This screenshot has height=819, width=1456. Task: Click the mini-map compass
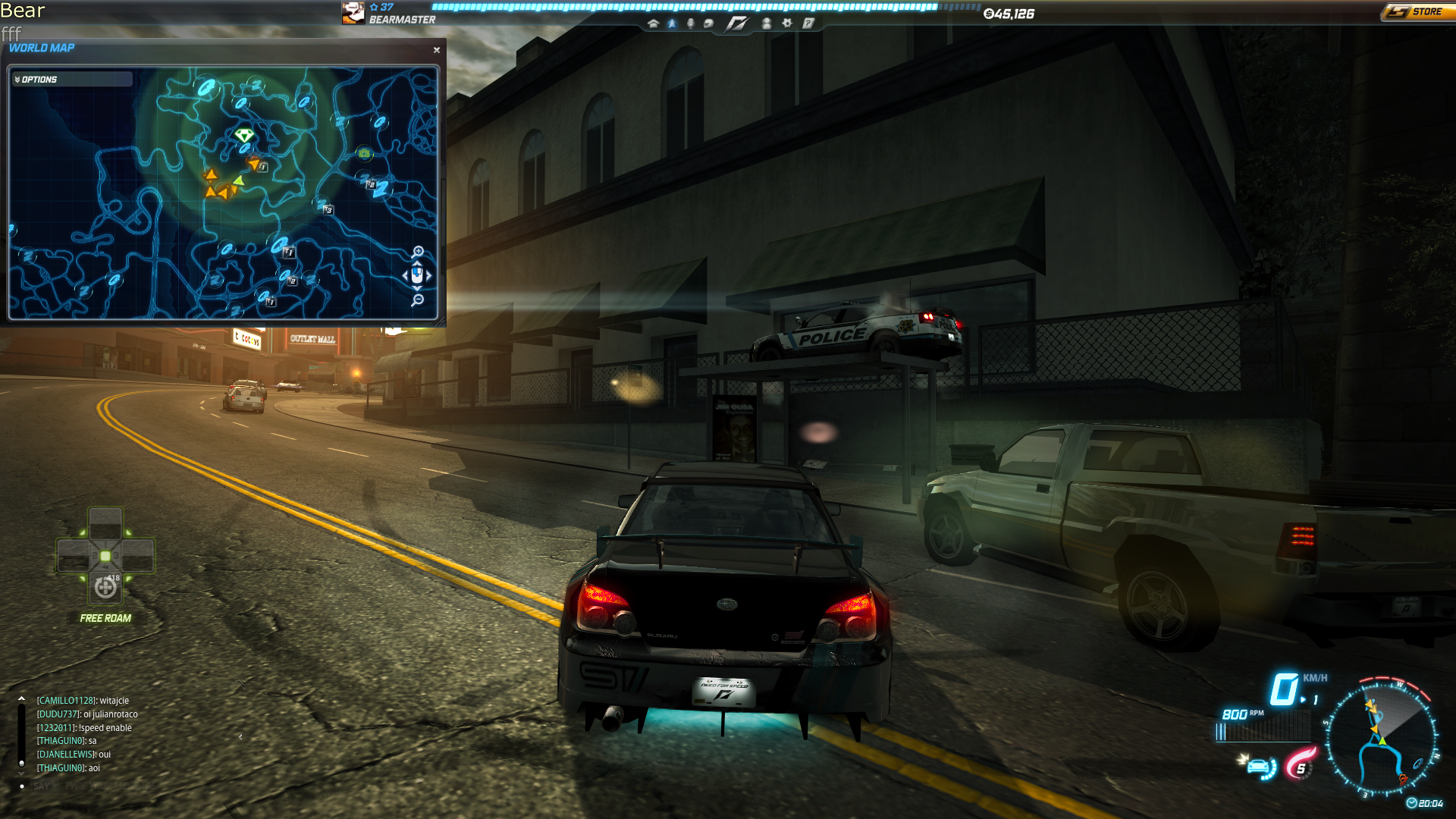coord(1381,739)
